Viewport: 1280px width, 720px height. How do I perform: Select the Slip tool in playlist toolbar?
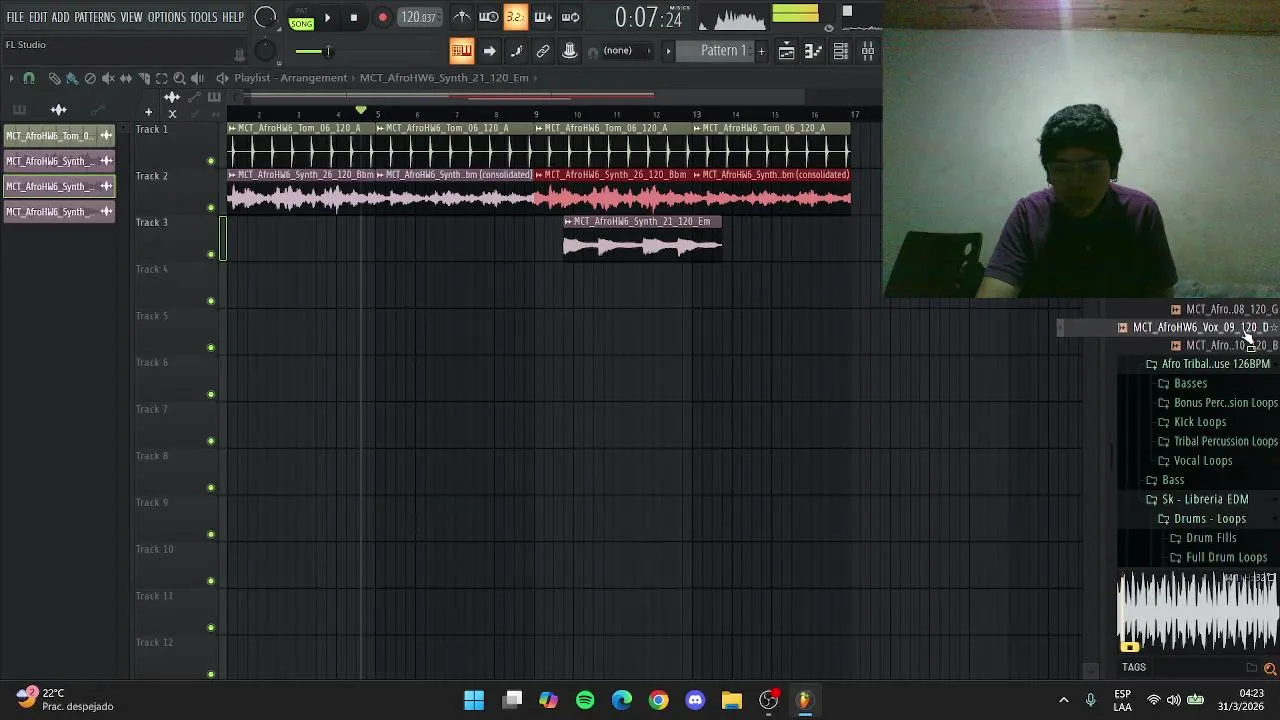point(126,78)
